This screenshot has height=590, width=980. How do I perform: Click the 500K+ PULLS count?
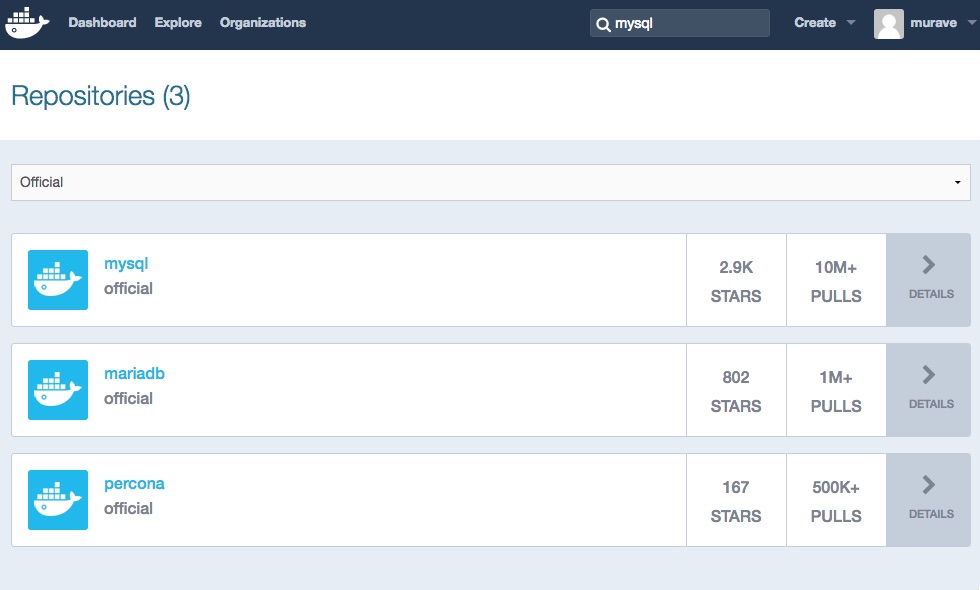pos(836,501)
